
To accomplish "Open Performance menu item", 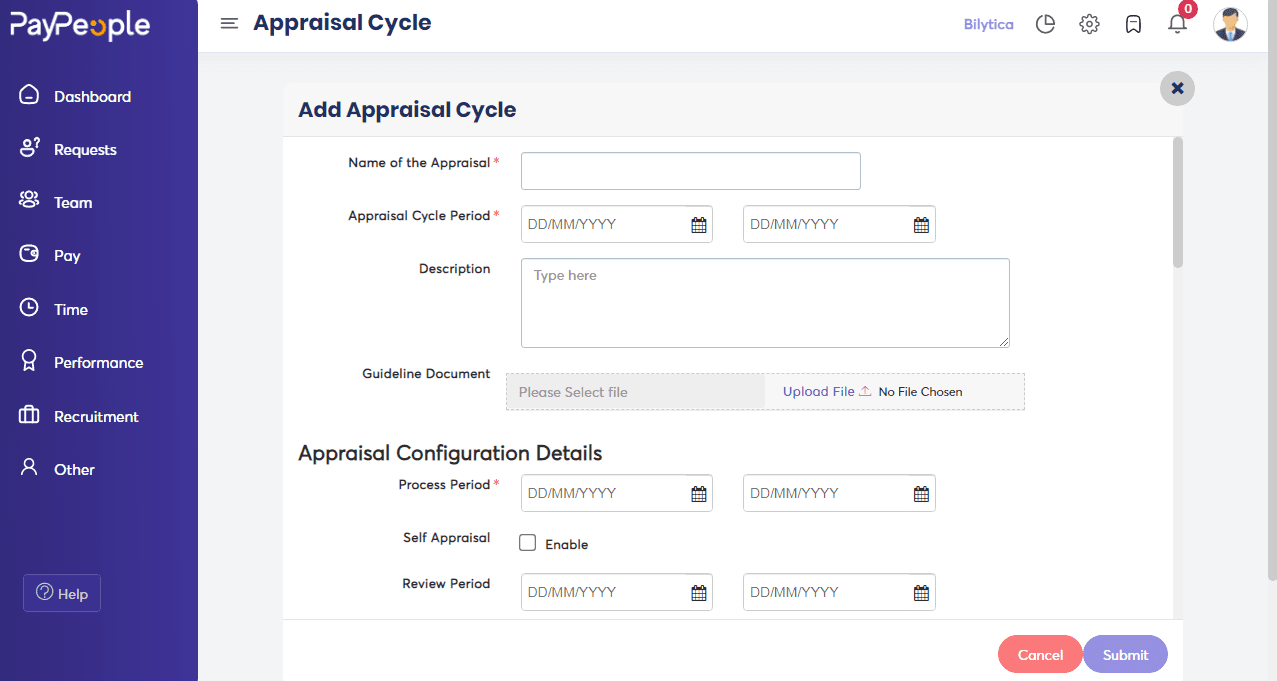I will coord(99,362).
